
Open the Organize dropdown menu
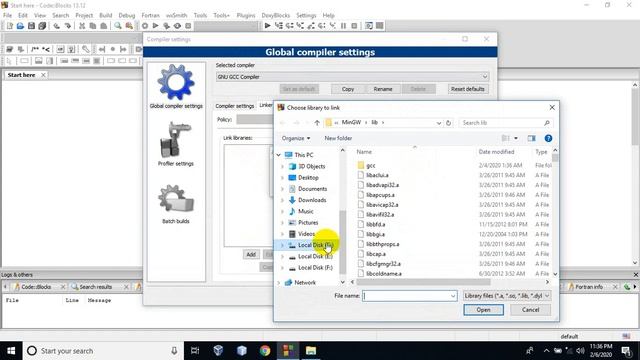pyautogui.click(x=296, y=138)
